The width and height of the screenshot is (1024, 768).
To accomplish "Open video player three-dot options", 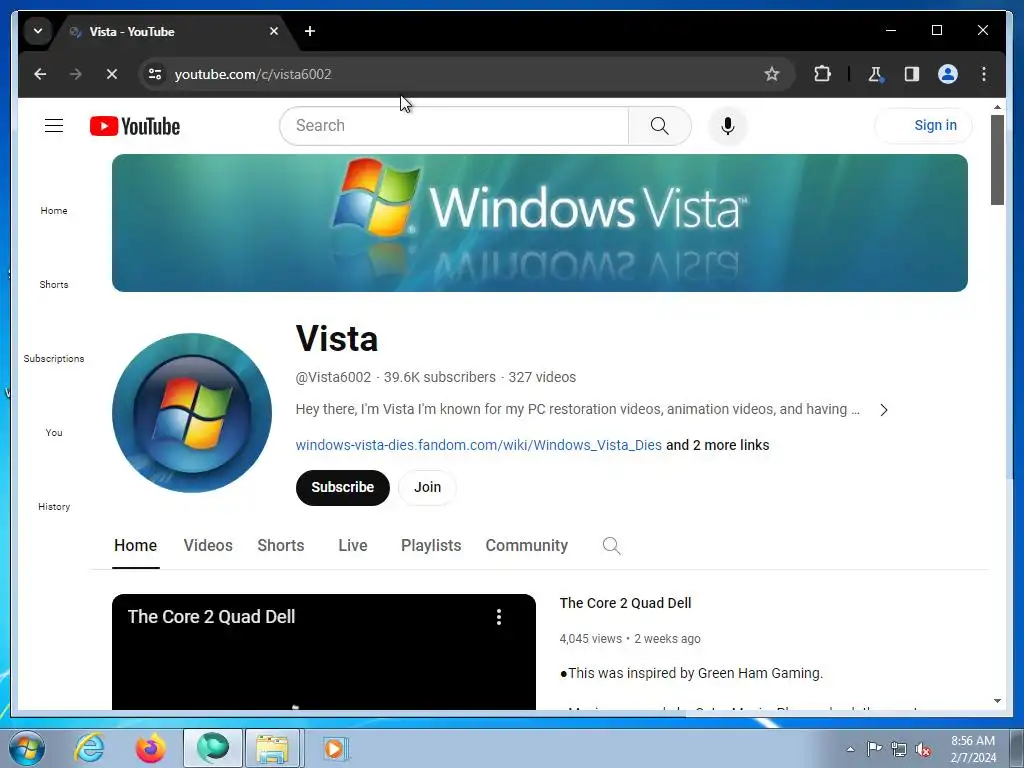I will point(499,617).
